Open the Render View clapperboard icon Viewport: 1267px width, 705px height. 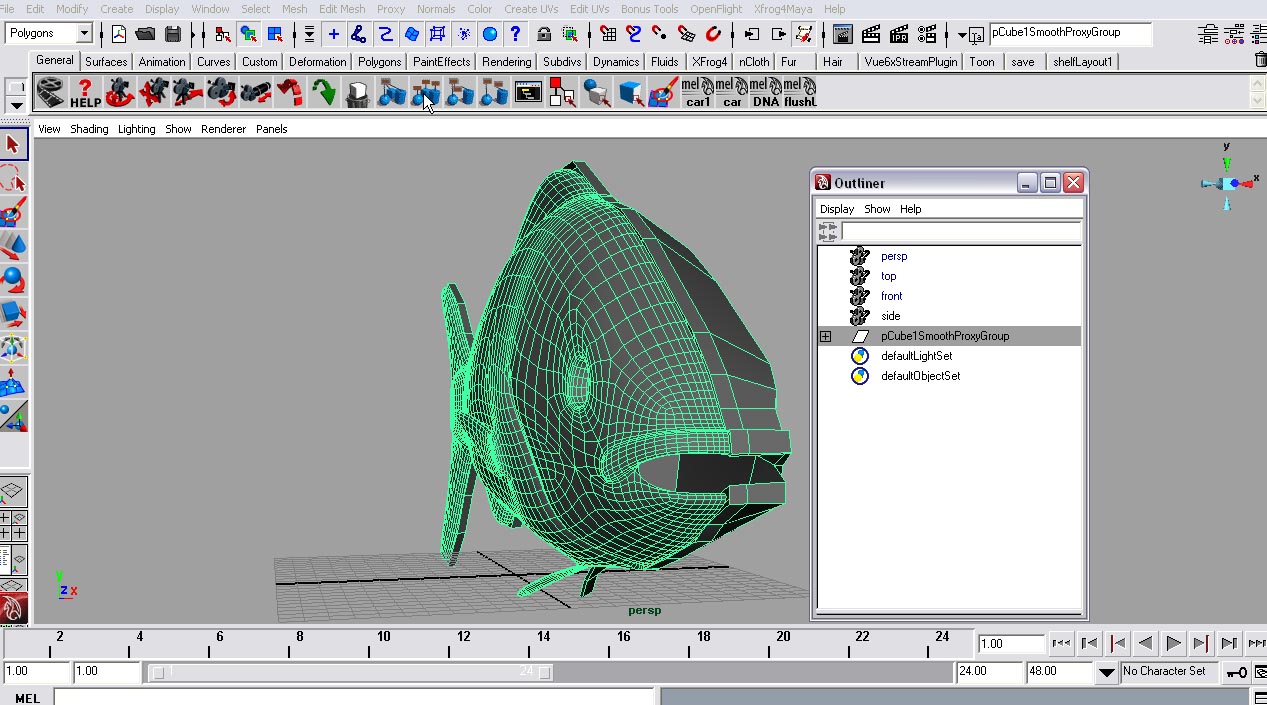(843, 34)
